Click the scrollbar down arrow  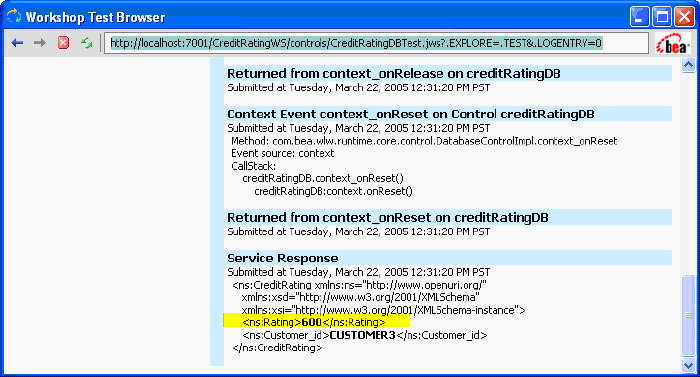pos(688,365)
